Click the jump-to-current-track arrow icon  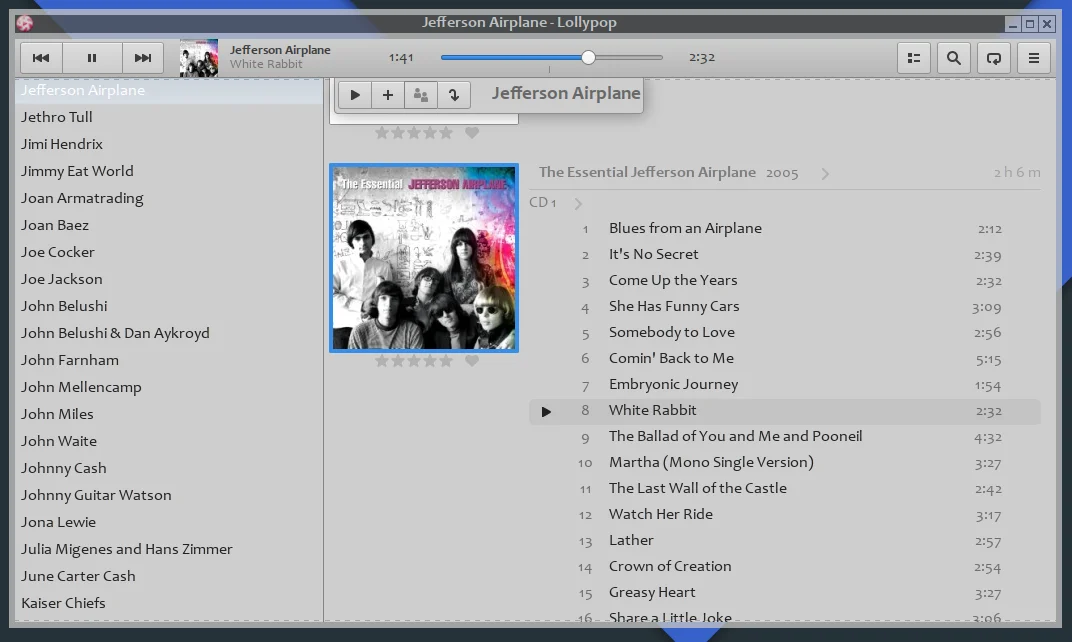click(454, 95)
